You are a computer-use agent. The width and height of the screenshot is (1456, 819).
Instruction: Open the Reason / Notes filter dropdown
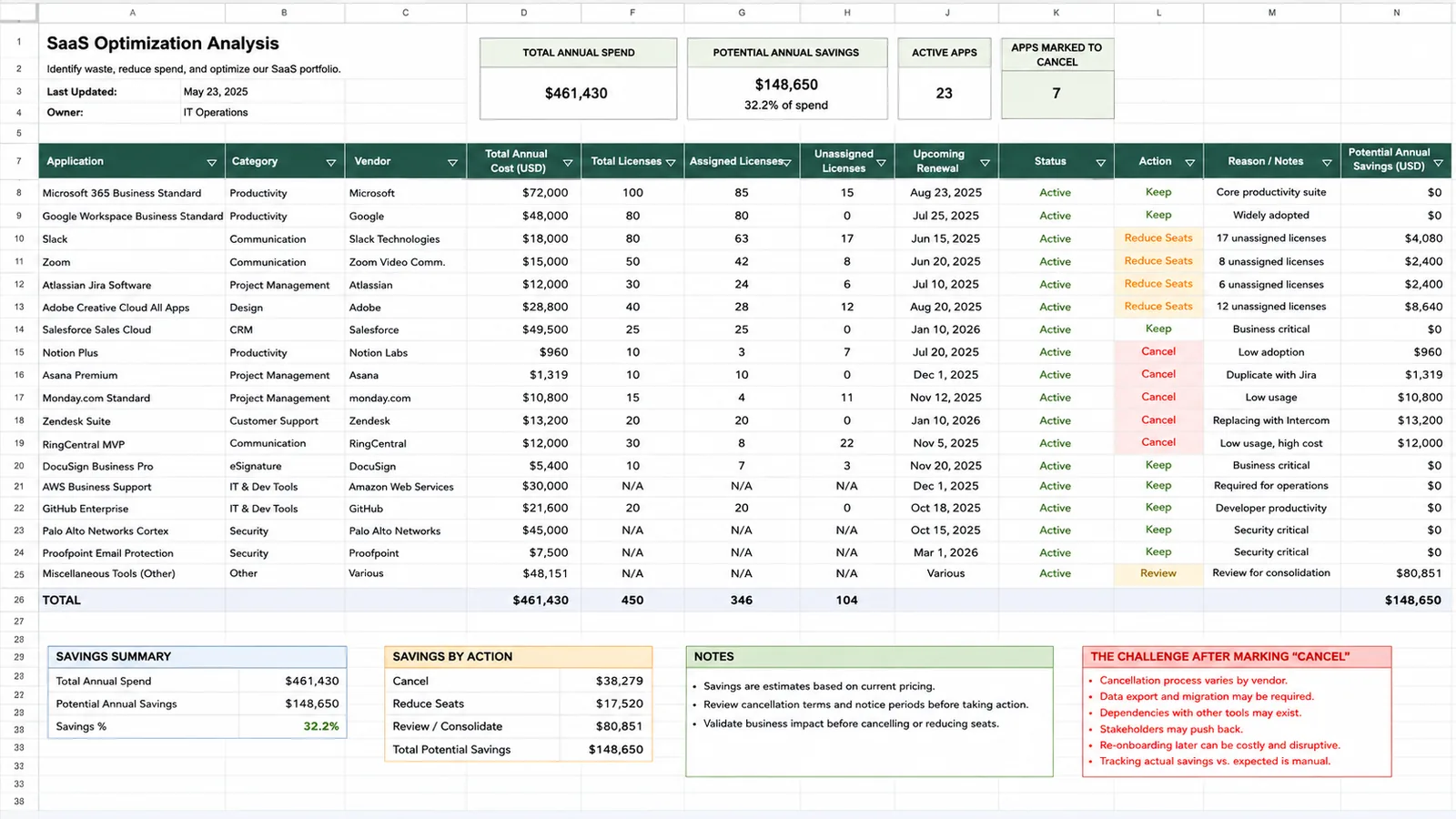tap(1327, 163)
